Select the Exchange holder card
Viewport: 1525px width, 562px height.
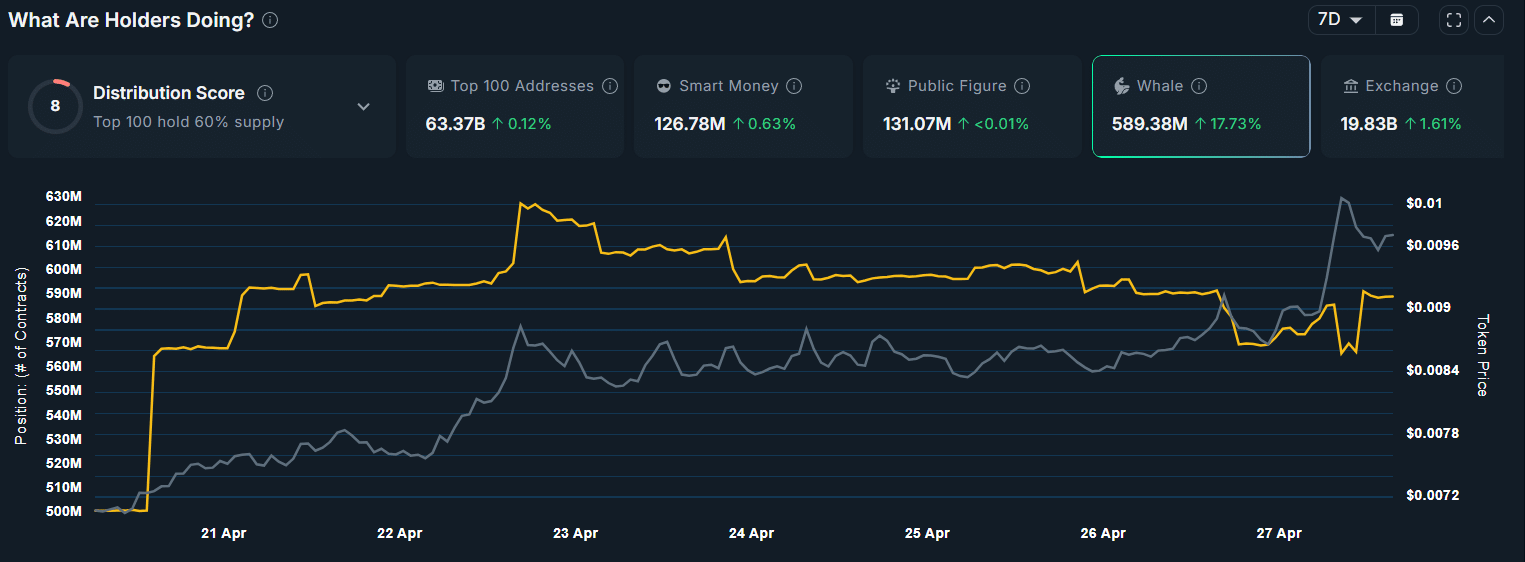click(1412, 106)
